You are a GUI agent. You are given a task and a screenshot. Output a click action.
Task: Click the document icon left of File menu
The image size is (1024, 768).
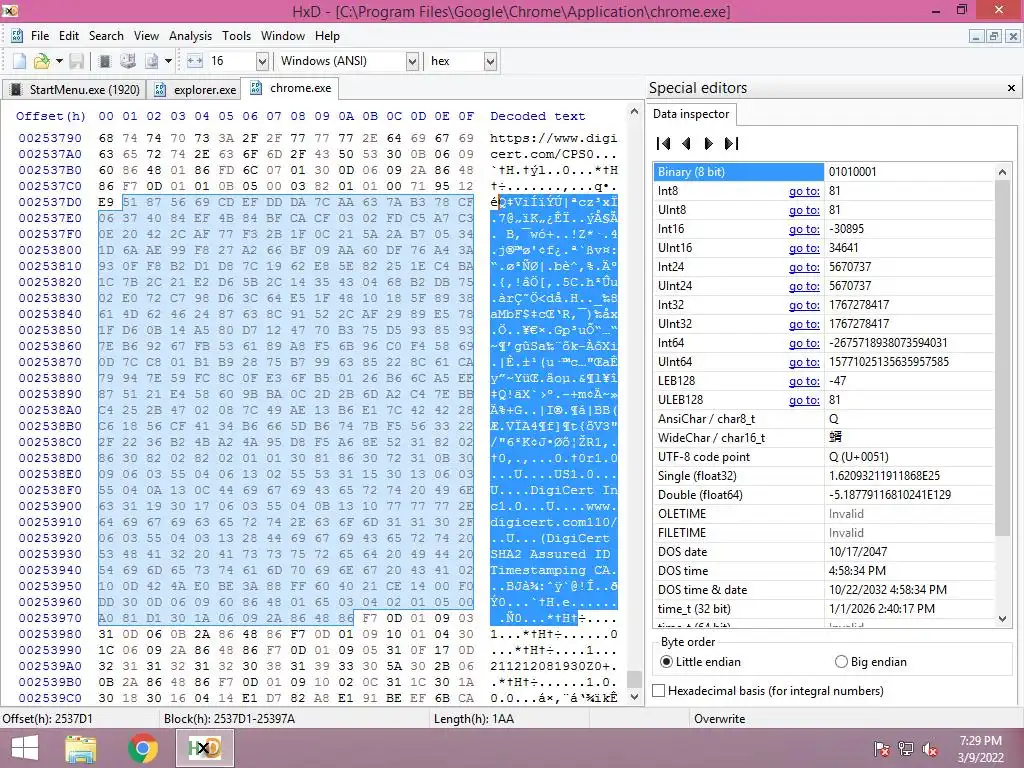[17, 36]
